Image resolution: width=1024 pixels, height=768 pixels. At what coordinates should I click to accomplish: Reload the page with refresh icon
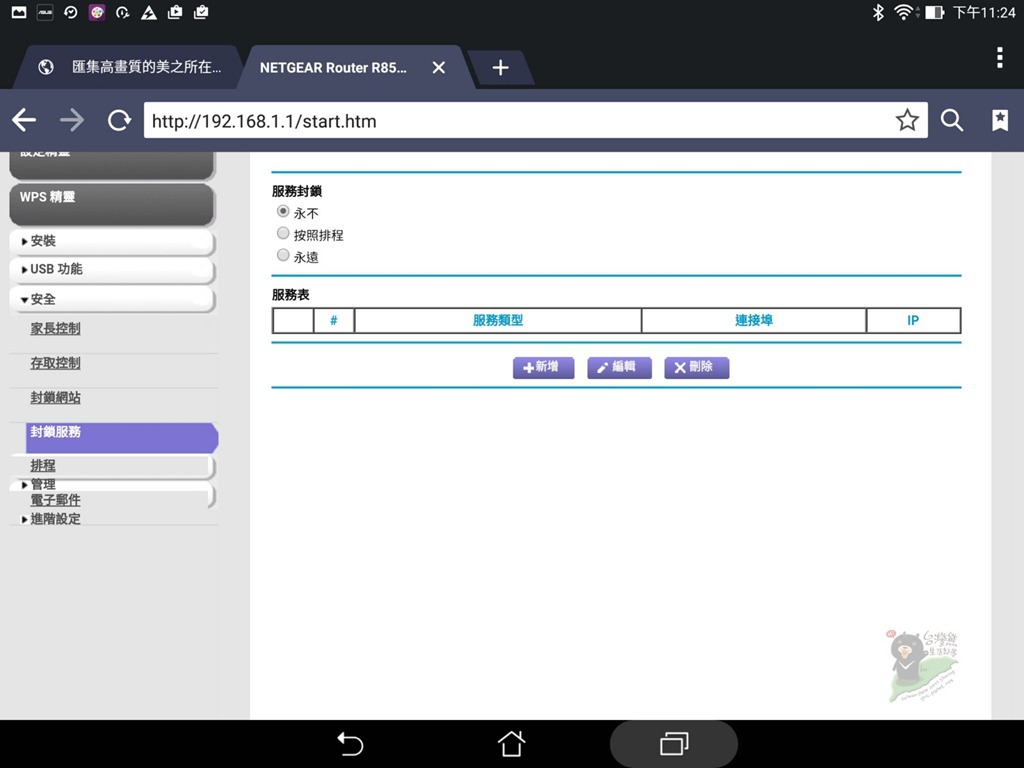click(x=119, y=120)
